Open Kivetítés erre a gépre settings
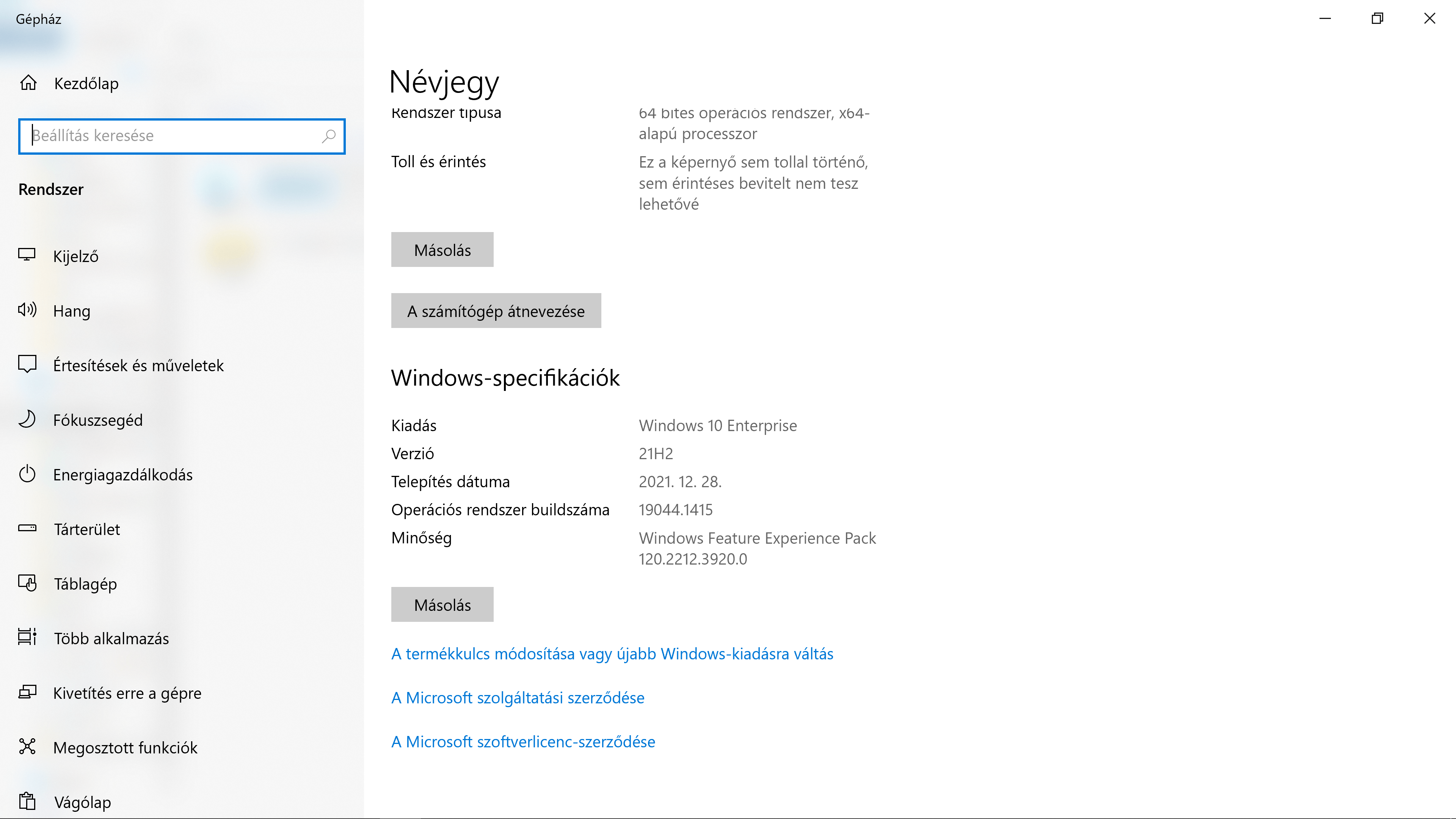The height and width of the screenshot is (819, 1456). pyautogui.click(x=127, y=693)
